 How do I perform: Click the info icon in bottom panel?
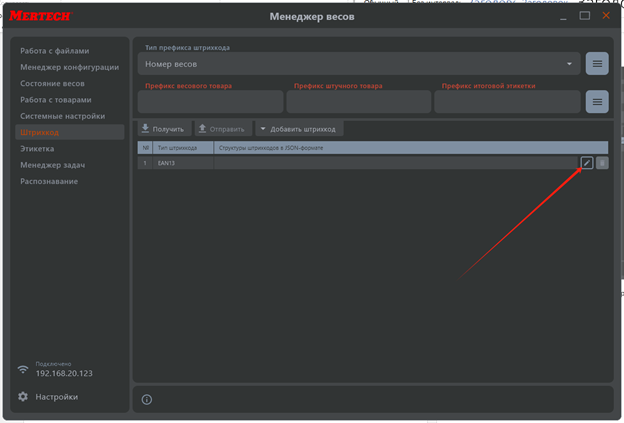click(147, 399)
